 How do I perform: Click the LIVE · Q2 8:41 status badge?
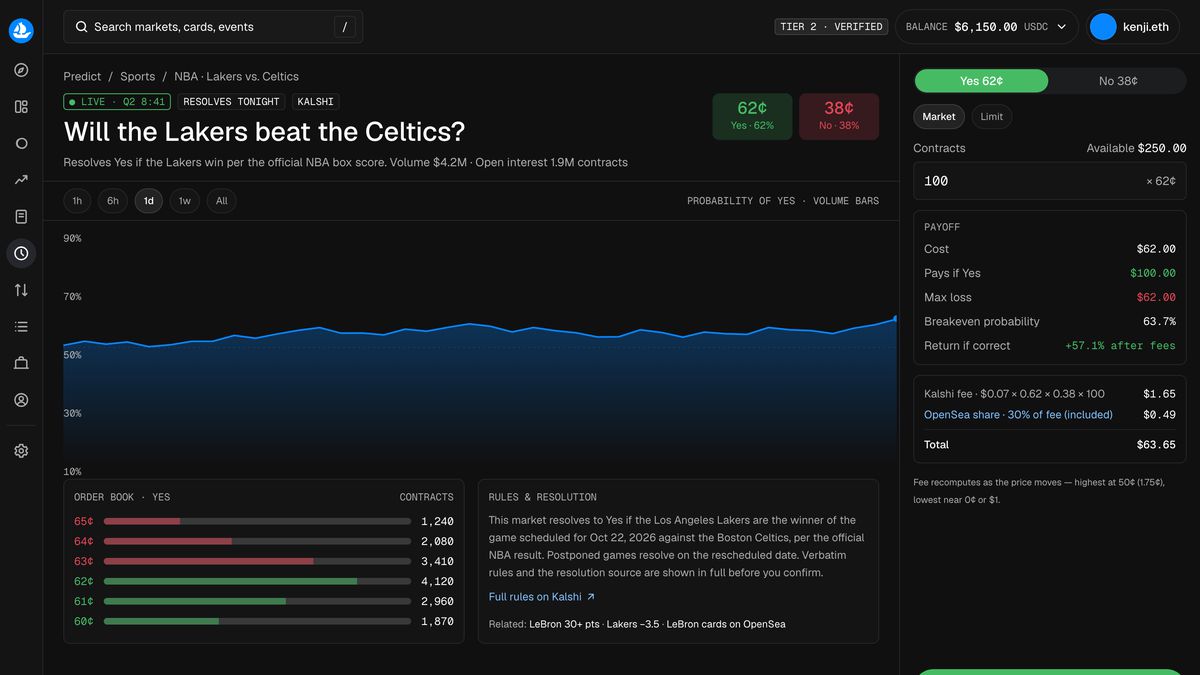click(117, 102)
